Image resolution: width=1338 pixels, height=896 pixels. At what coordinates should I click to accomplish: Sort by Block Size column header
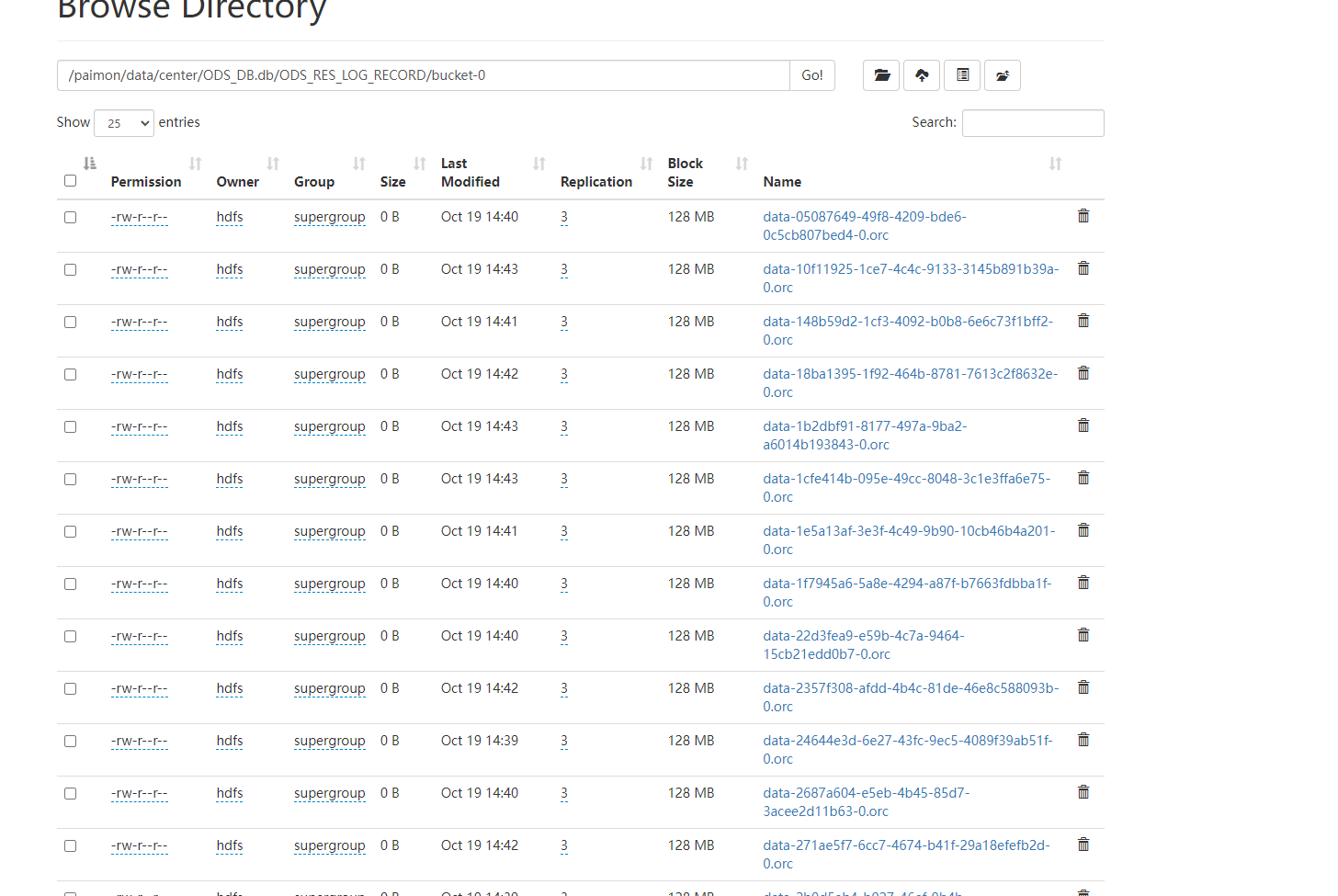pos(686,173)
